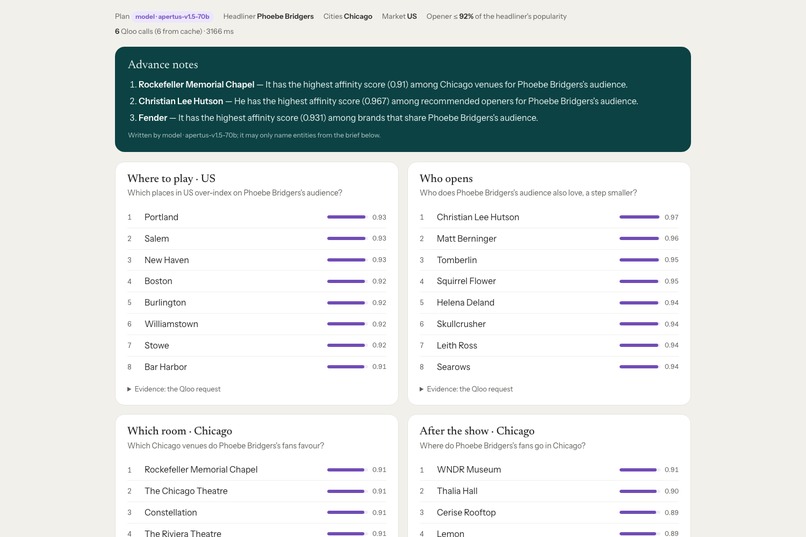Click Fender note in Advance notes
The width and height of the screenshot is (806, 537).
point(153,118)
